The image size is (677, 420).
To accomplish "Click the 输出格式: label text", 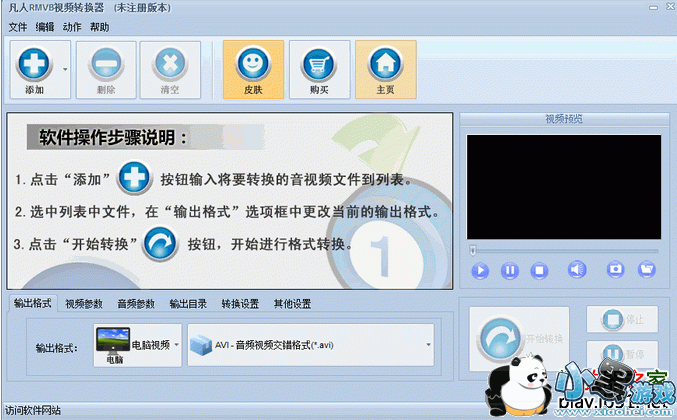I will tap(56, 348).
